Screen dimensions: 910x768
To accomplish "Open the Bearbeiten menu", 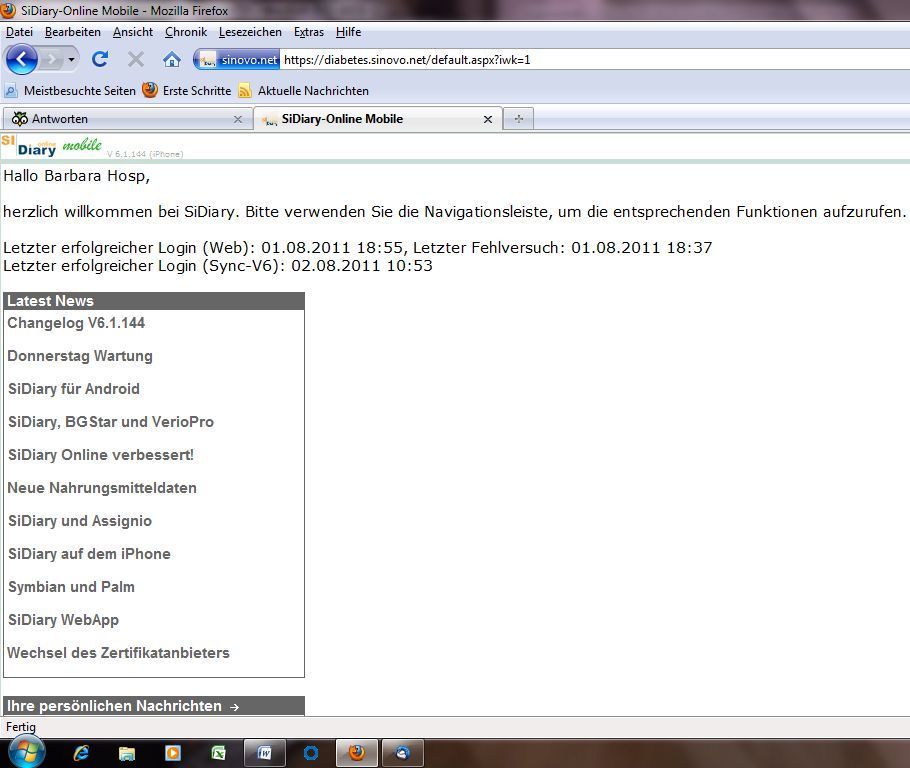I will pos(73,32).
